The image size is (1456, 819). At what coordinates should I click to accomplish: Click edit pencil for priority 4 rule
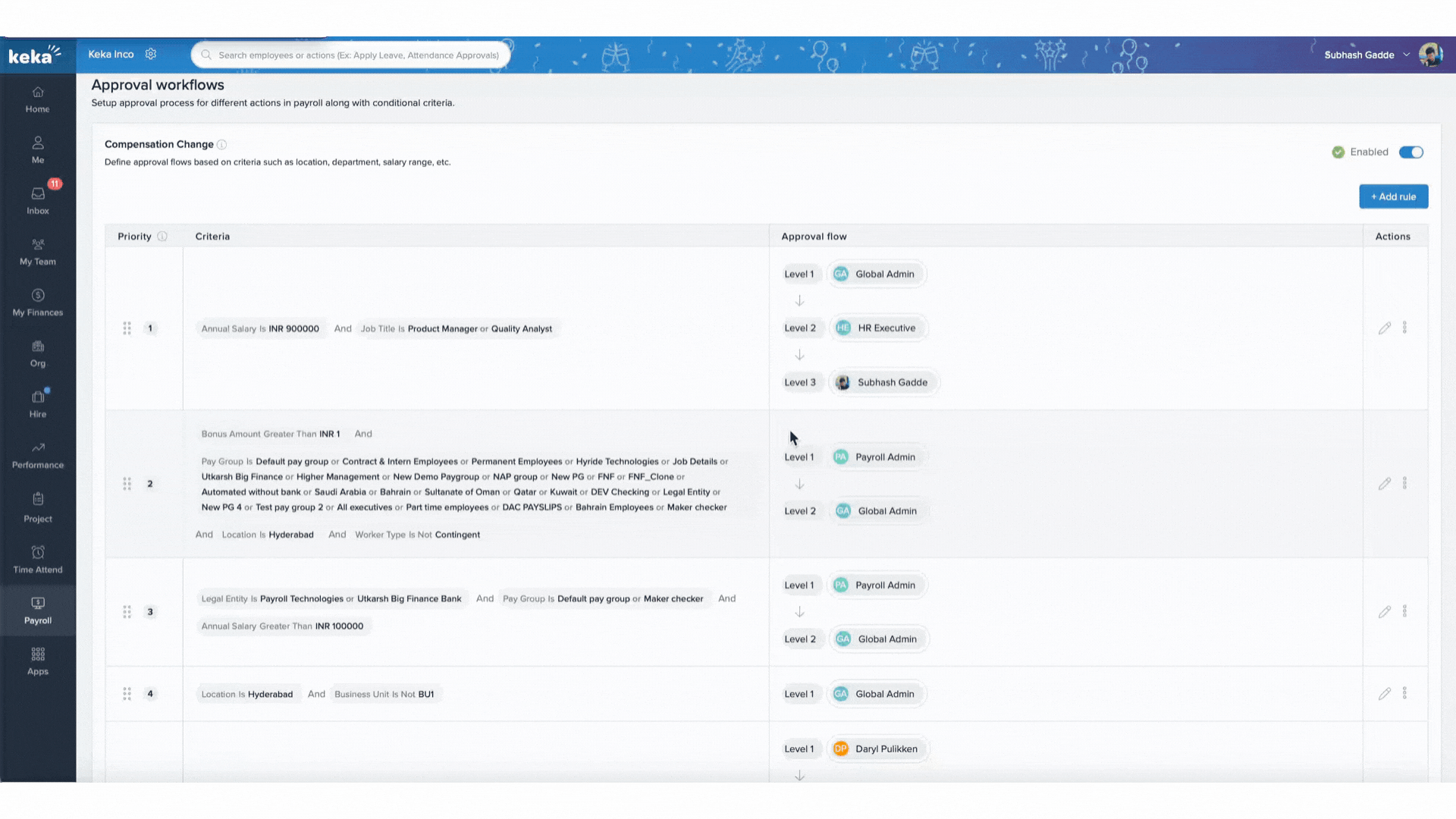[x=1384, y=694]
